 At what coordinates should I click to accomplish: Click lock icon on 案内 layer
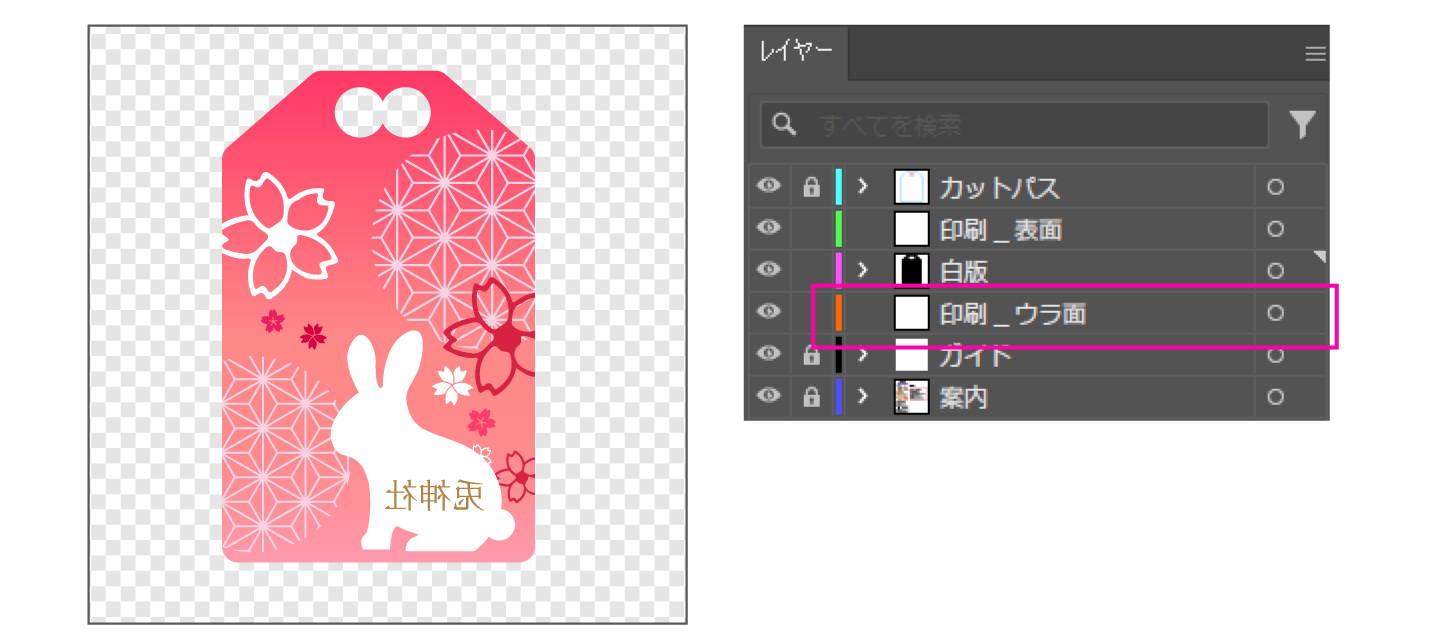click(812, 397)
